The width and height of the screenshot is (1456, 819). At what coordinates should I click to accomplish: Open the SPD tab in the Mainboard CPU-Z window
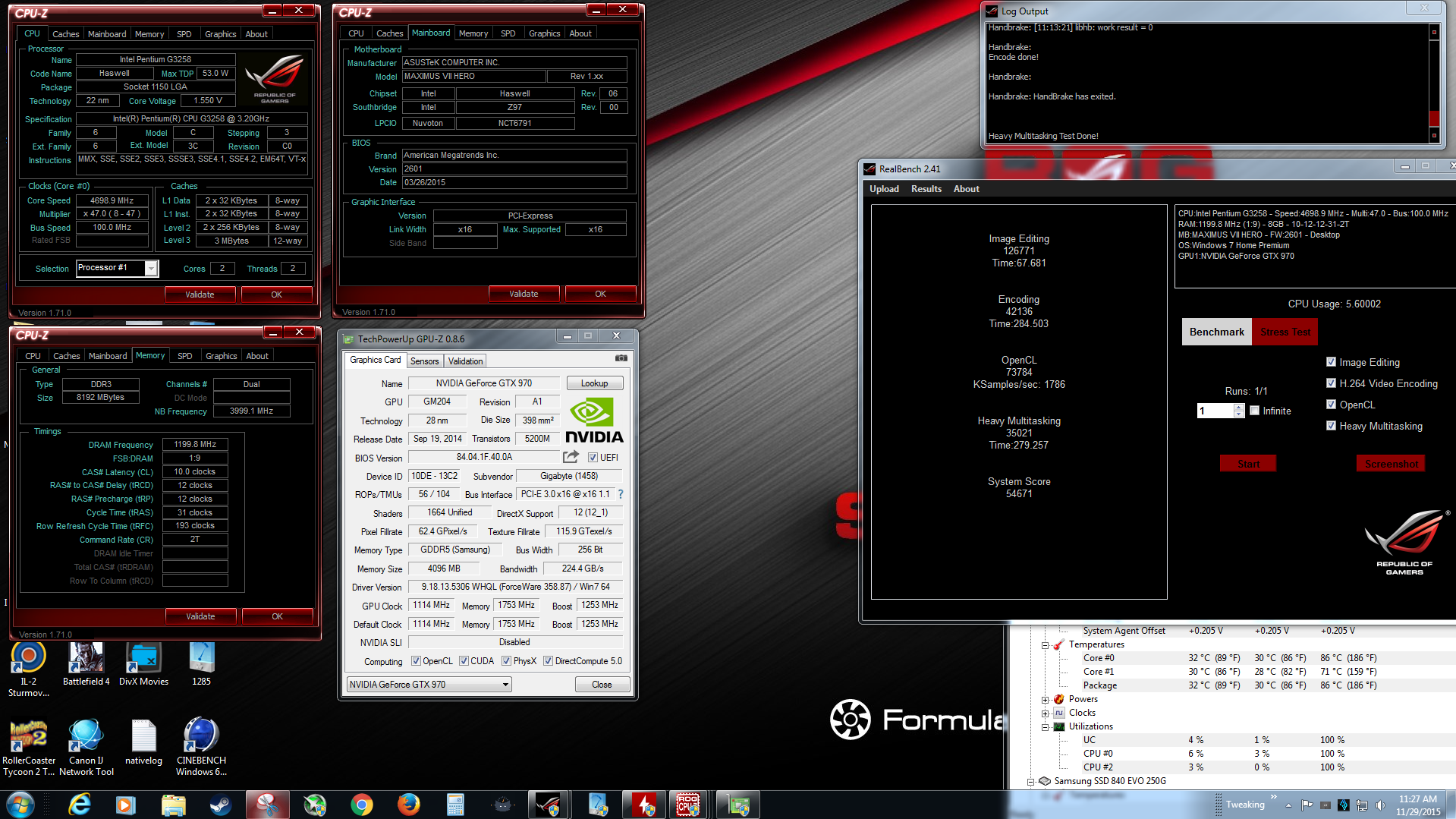click(x=508, y=33)
